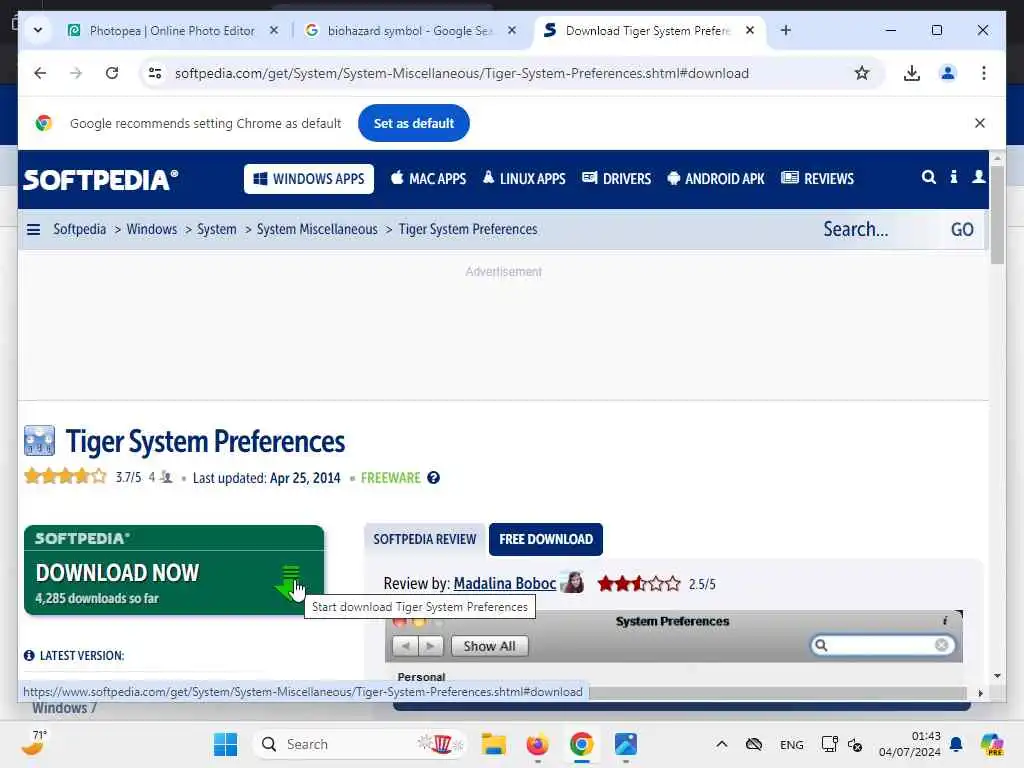Reload the Softpedia page
1024x768 pixels.
point(112,73)
